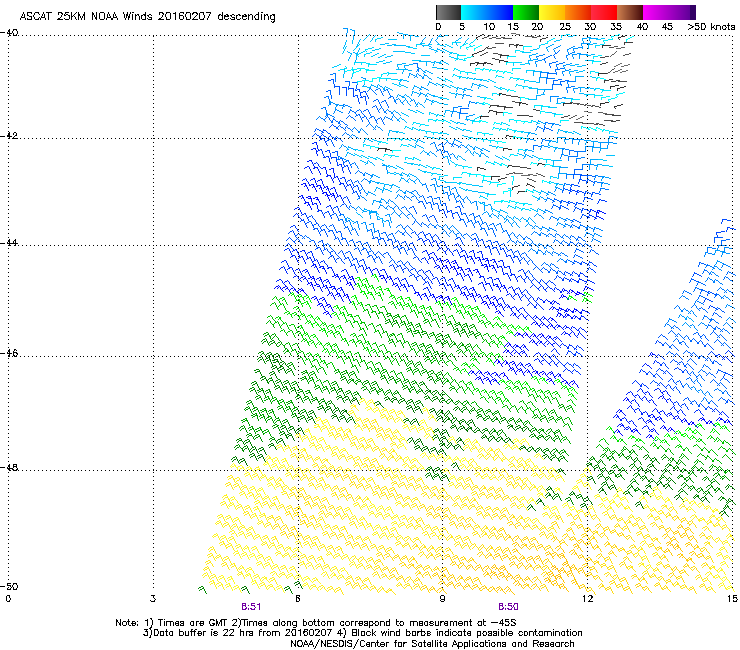Viewport: 740px width, 650px height.
Task: Click the '6' longitude label on bottom axis
Action: click(x=298, y=599)
